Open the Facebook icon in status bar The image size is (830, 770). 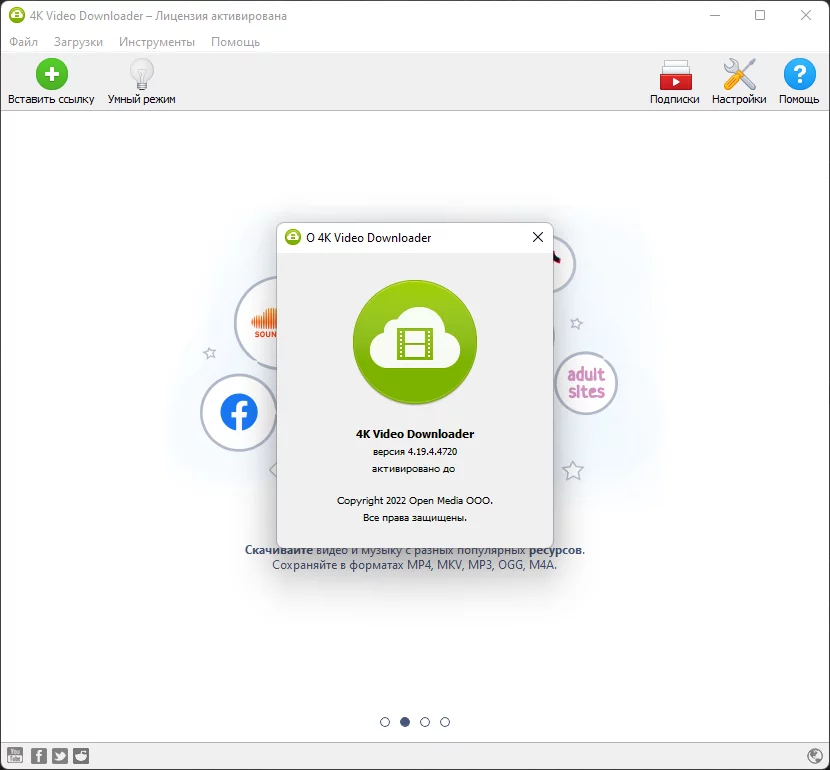39,755
